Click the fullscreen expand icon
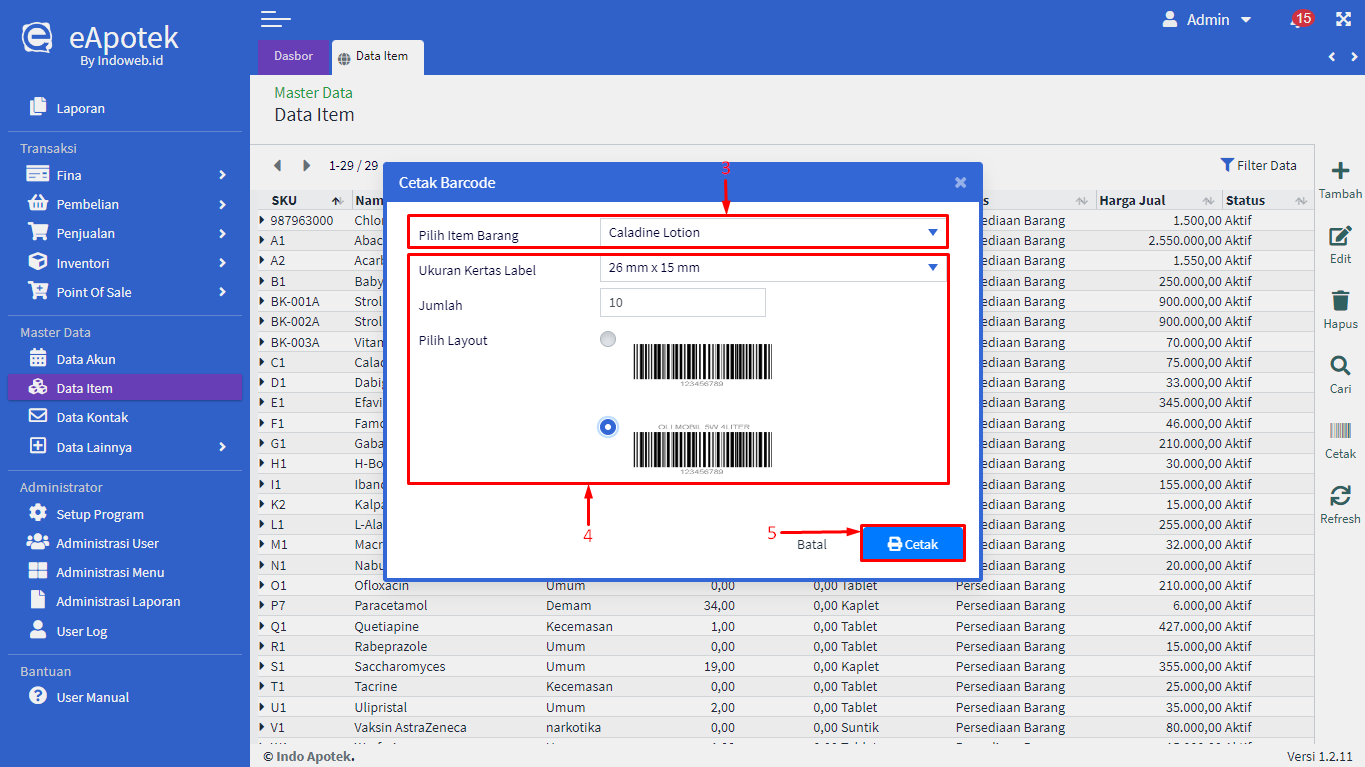The height and width of the screenshot is (767, 1365). coord(1343,20)
